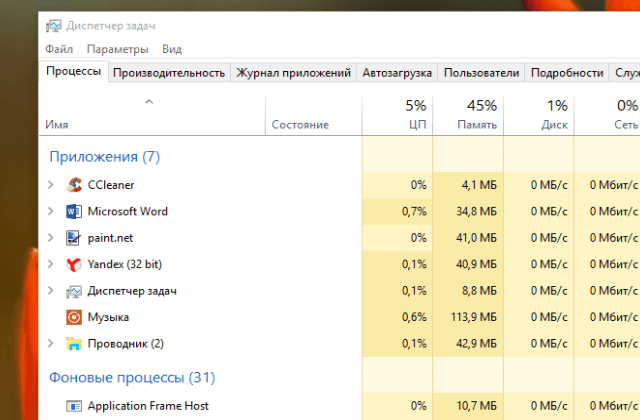The width and height of the screenshot is (640, 420).
Task: Select the Музыка app icon
Action: point(74,317)
